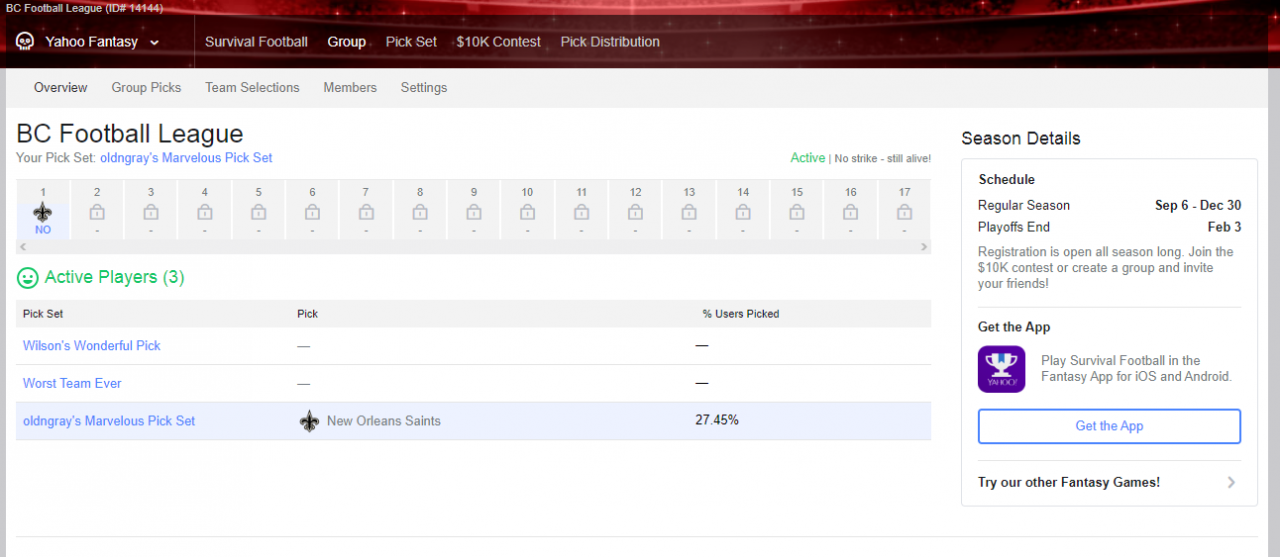Click the New Orleans Saints pick text
Viewport: 1280px width, 557px height.
(384, 421)
